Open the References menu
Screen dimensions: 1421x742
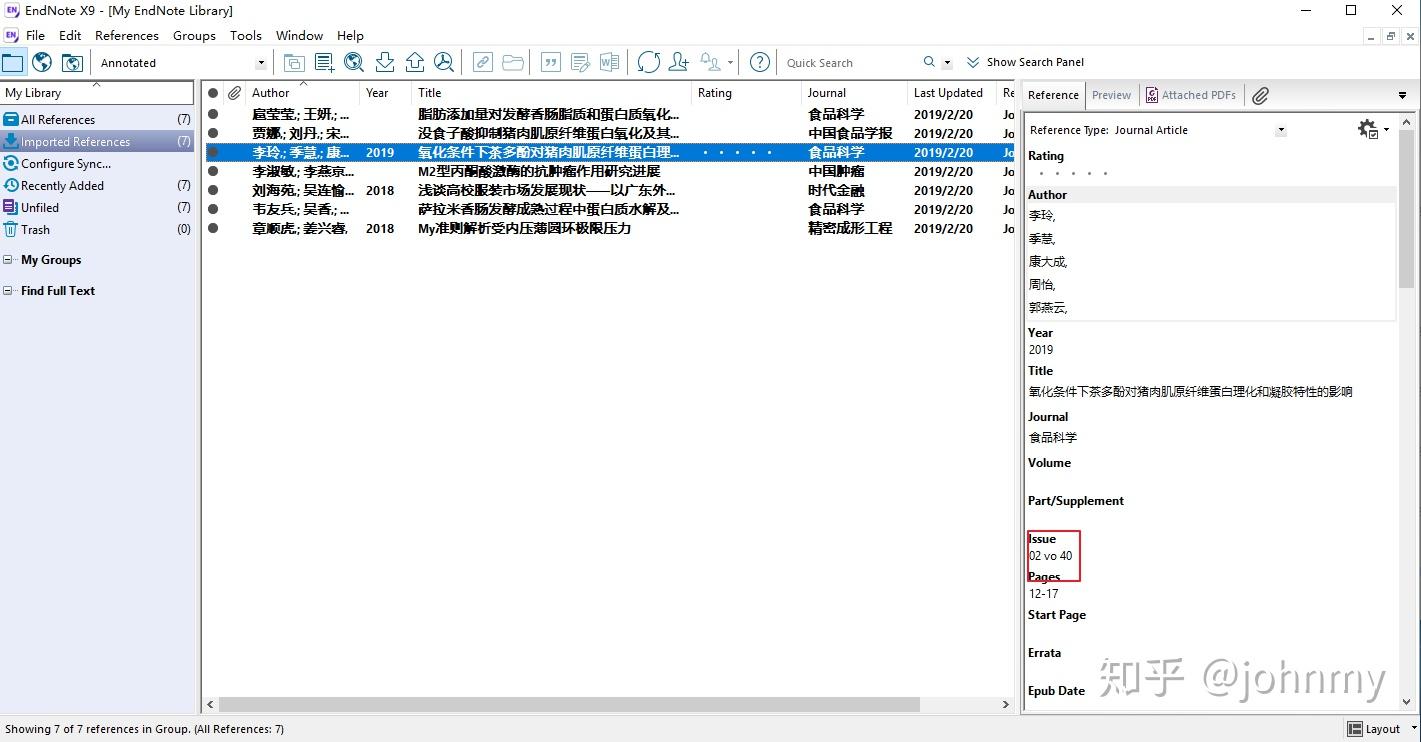coord(126,35)
